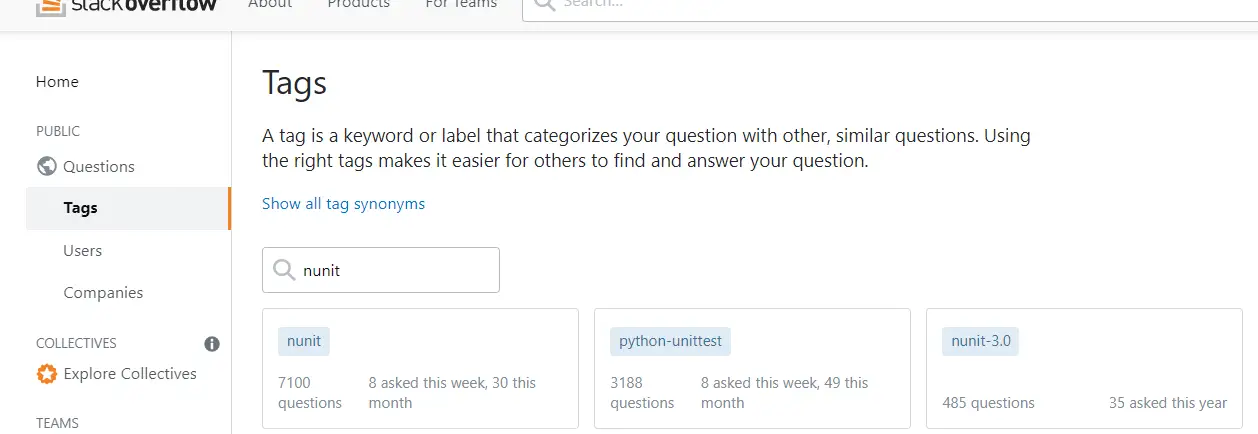Image resolution: width=1258 pixels, height=434 pixels.
Task: Click the globe icon beside Questions
Action: (46, 166)
